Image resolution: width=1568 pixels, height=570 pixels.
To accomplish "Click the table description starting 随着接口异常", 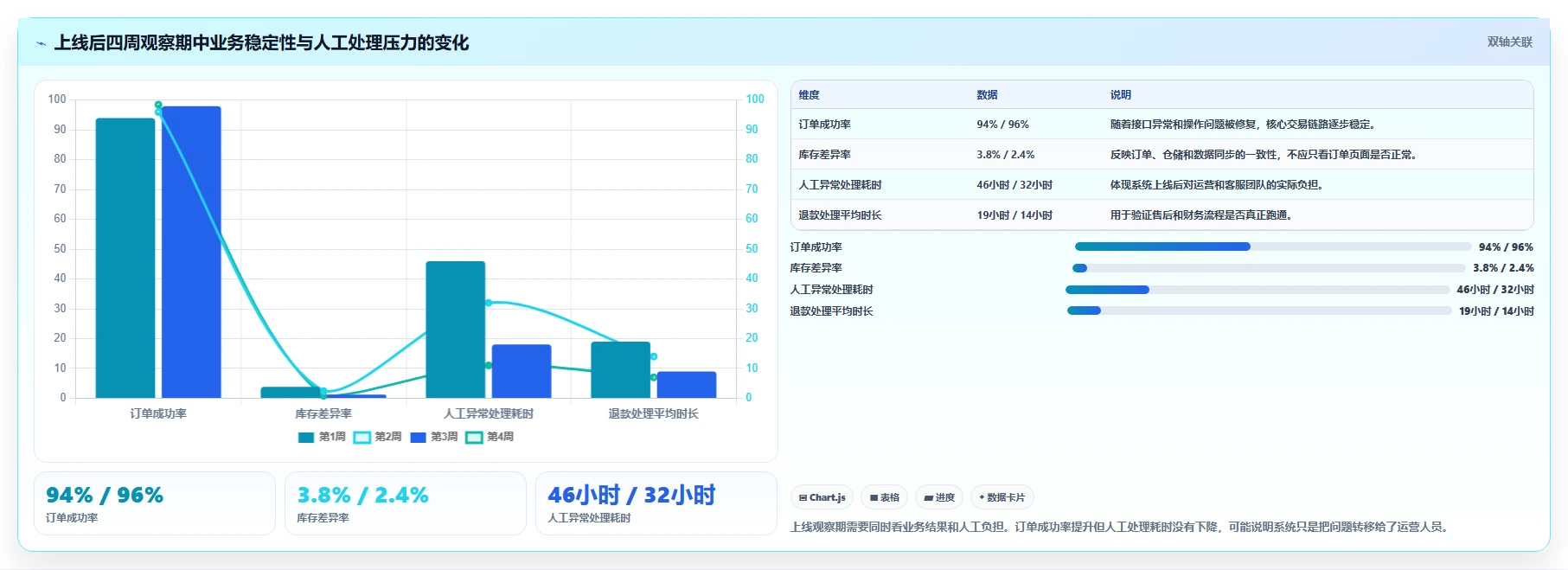I will coord(1243,125).
